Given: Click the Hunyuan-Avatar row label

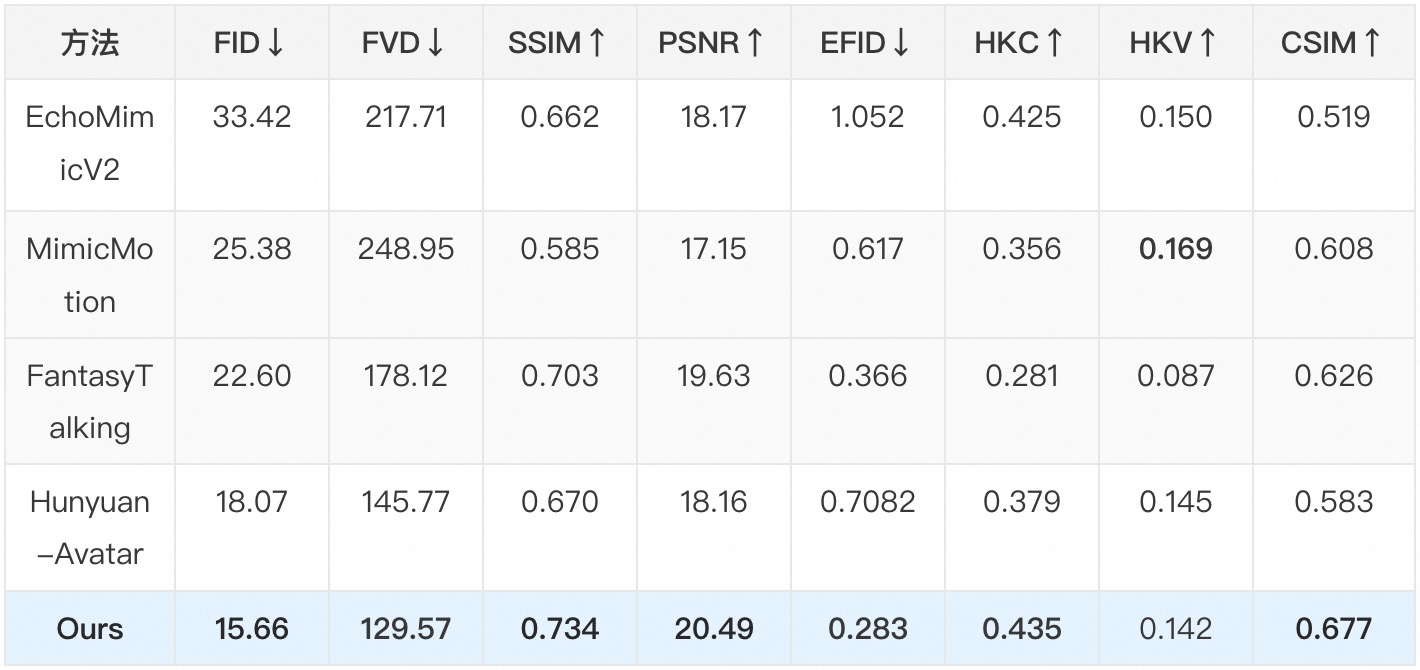Looking at the screenshot, I should pyautogui.click(x=90, y=527).
